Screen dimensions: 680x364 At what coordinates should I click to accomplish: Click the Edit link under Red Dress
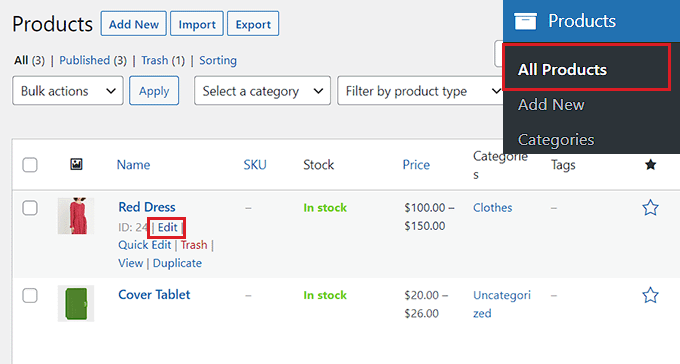167,227
